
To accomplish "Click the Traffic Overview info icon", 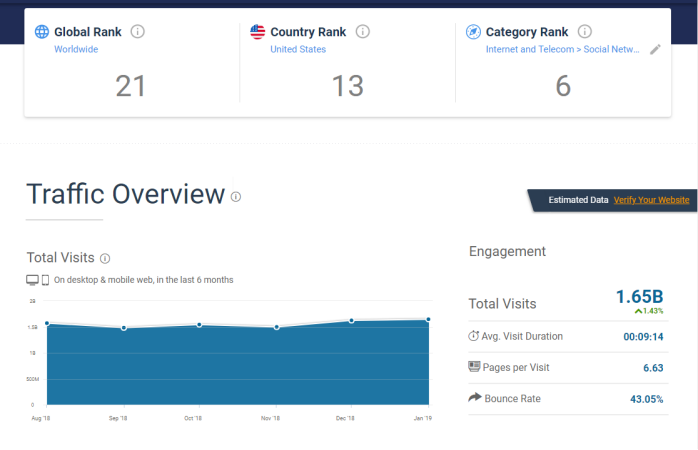I will point(236,197).
